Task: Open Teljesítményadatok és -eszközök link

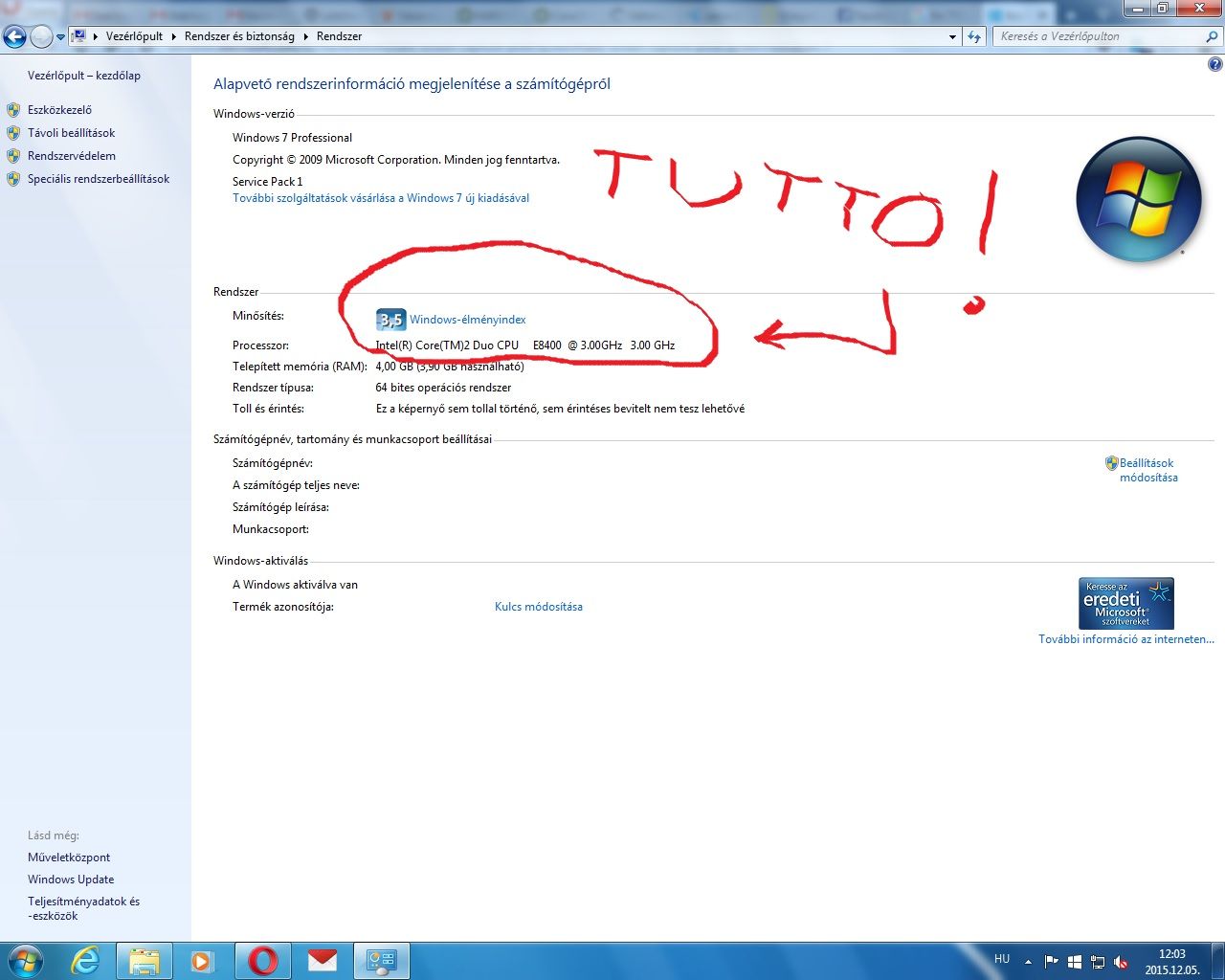Action: pyautogui.click(x=83, y=908)
